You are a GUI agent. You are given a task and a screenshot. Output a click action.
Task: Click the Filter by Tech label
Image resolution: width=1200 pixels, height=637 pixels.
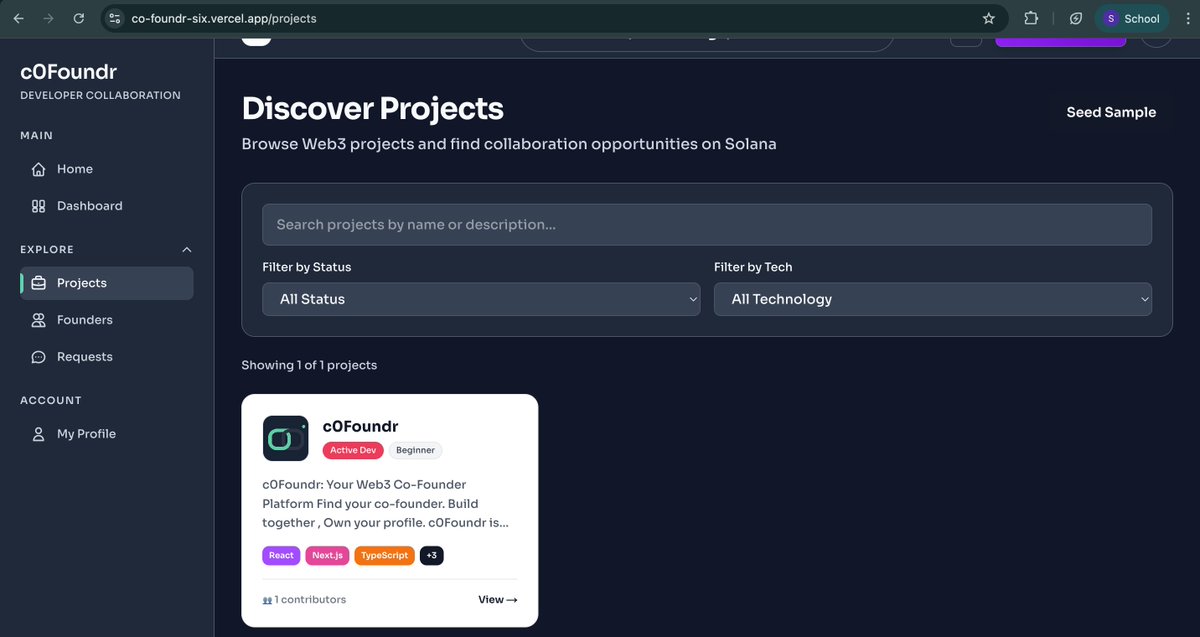tap(753, 267)
